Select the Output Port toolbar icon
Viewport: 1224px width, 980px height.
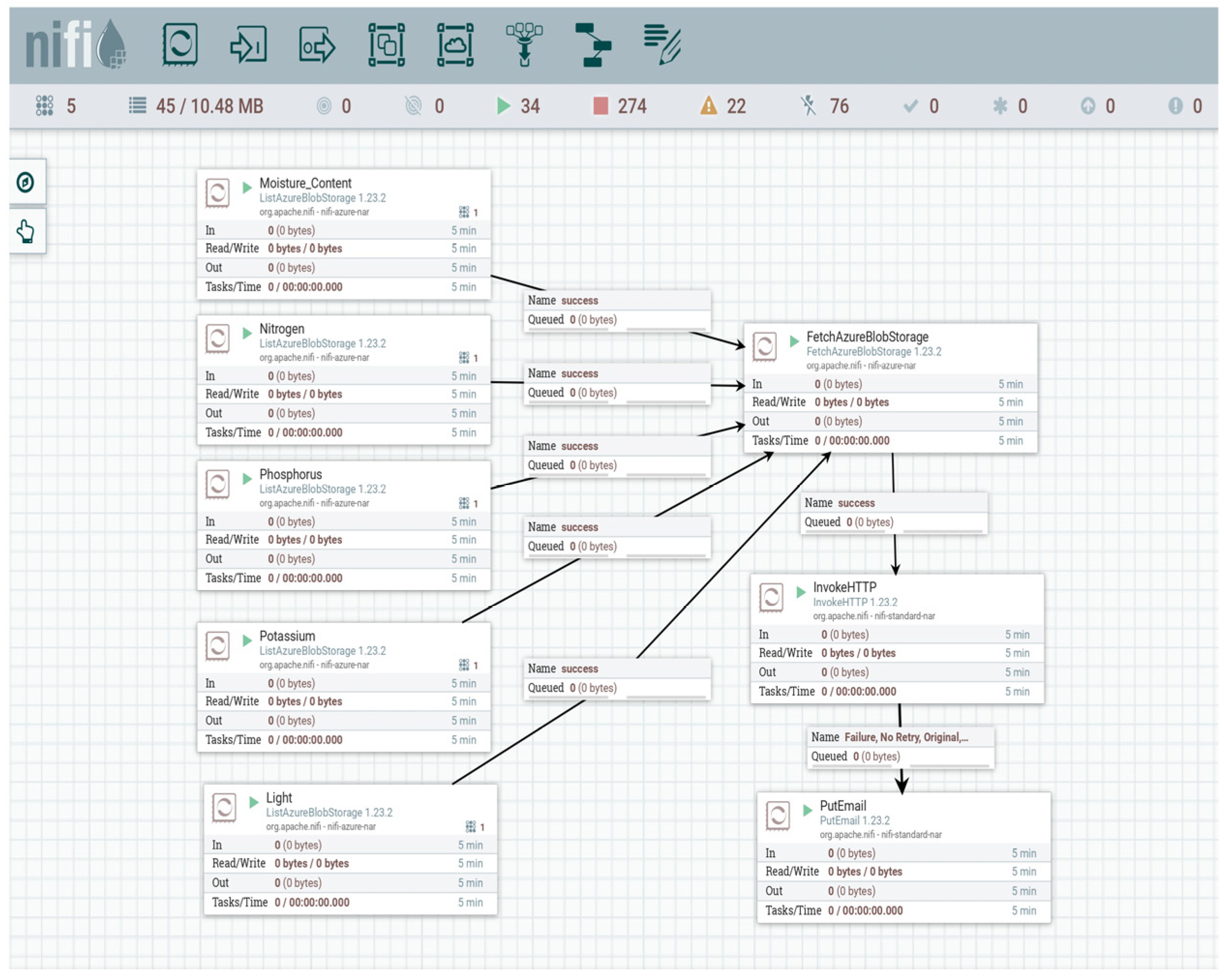317,45
